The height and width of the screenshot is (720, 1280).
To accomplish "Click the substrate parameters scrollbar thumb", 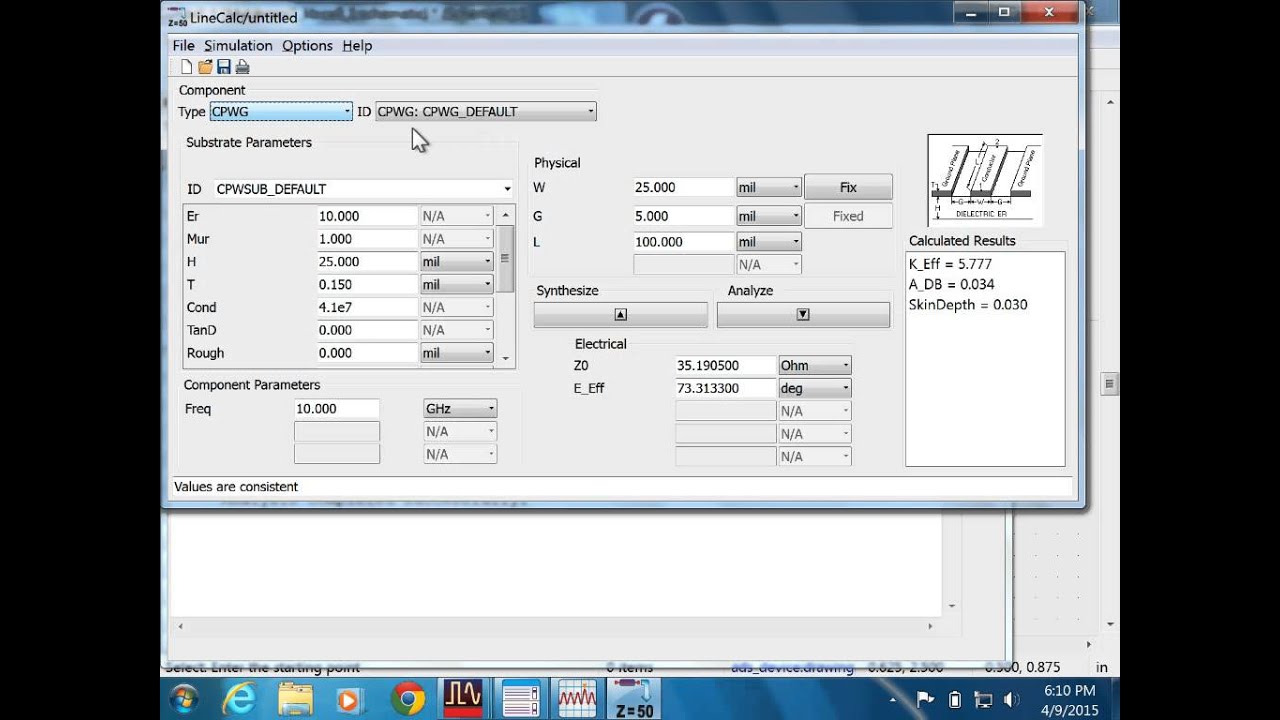I will [505, 258].
